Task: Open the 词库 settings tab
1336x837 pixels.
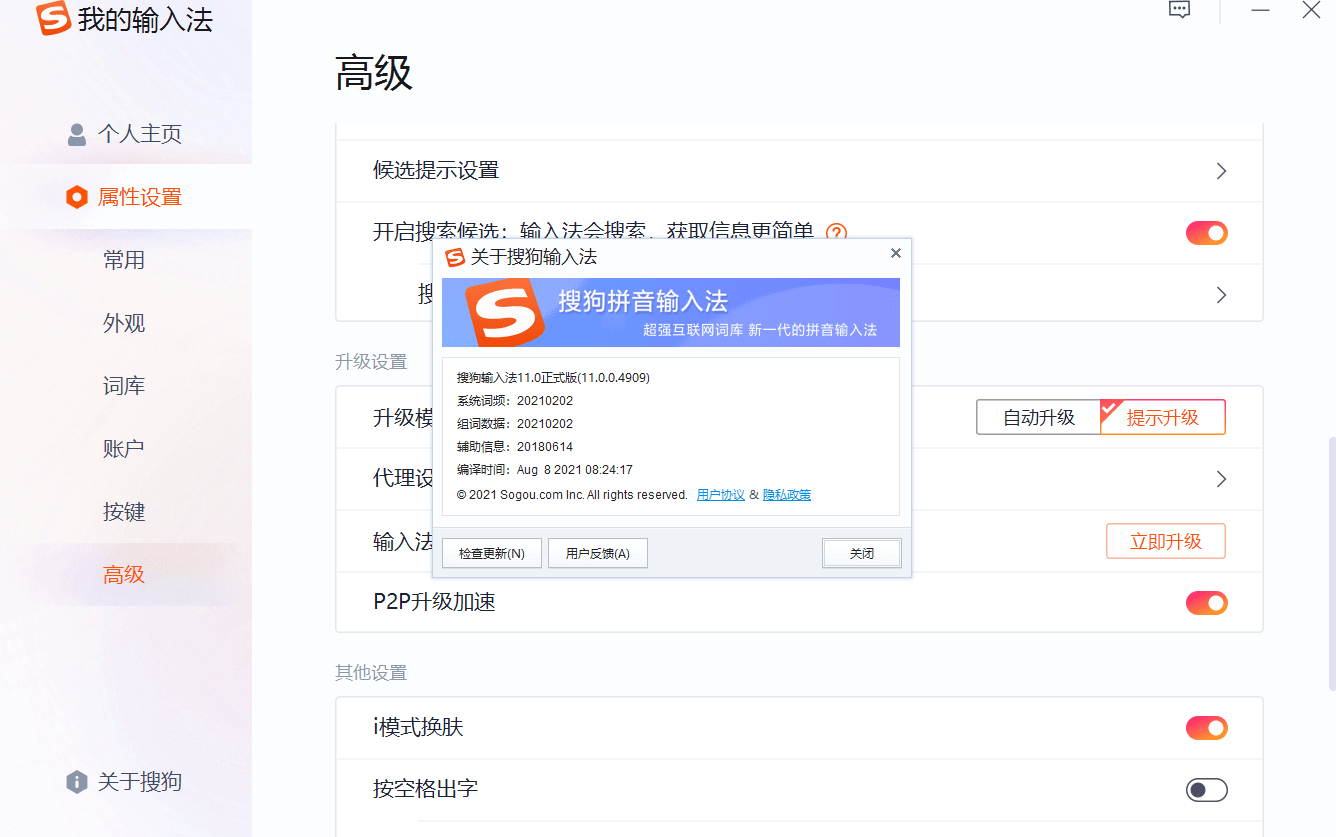Action: [x=124, y=386]
